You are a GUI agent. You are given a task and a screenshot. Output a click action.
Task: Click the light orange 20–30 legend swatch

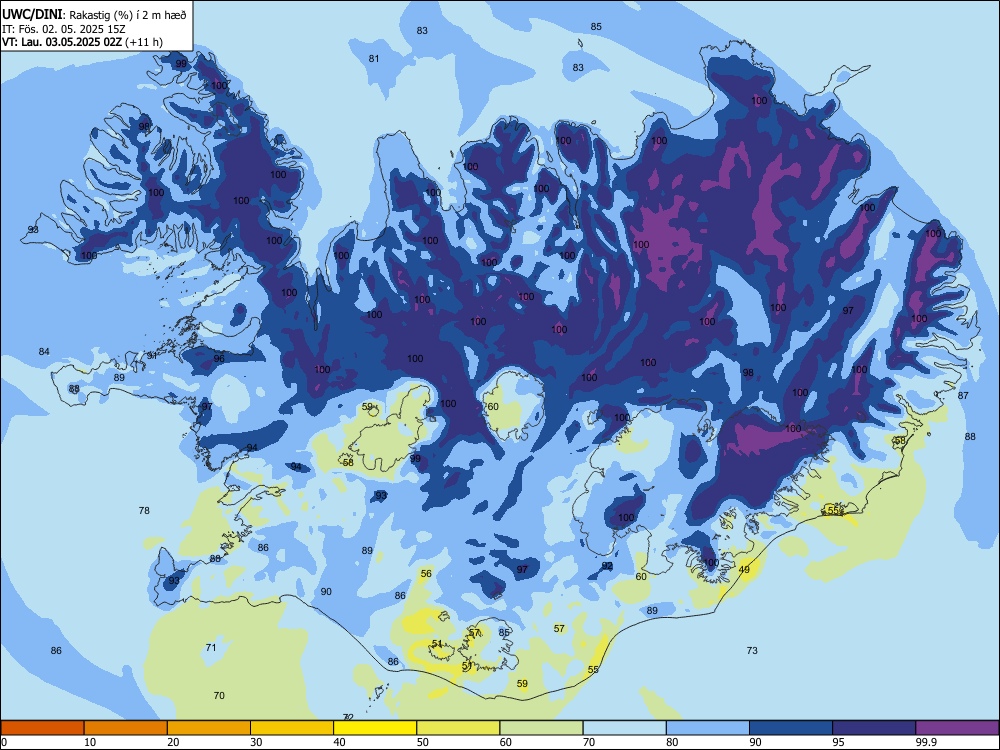point(209,728)
